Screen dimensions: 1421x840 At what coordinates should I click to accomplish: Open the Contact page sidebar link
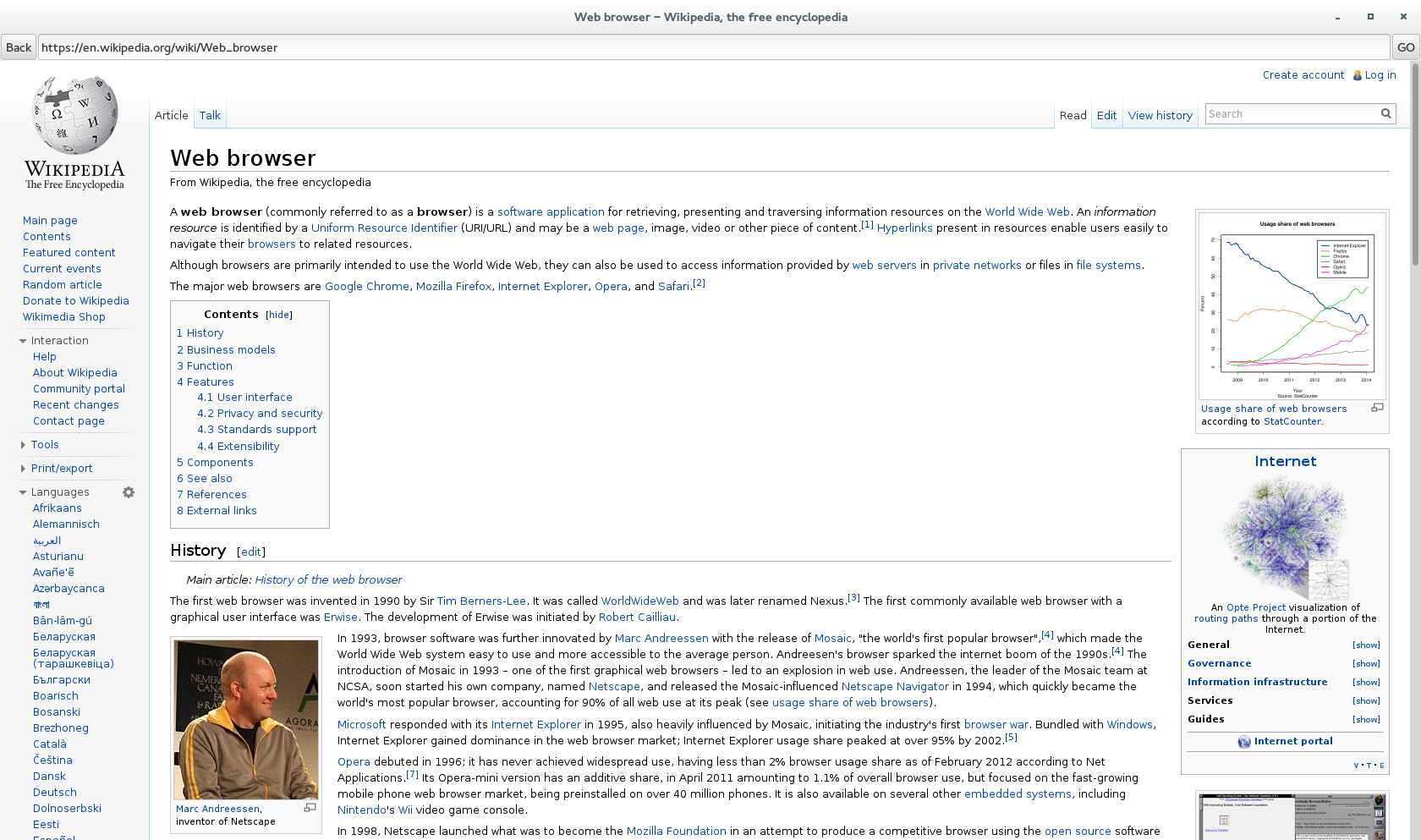(69, 421)
